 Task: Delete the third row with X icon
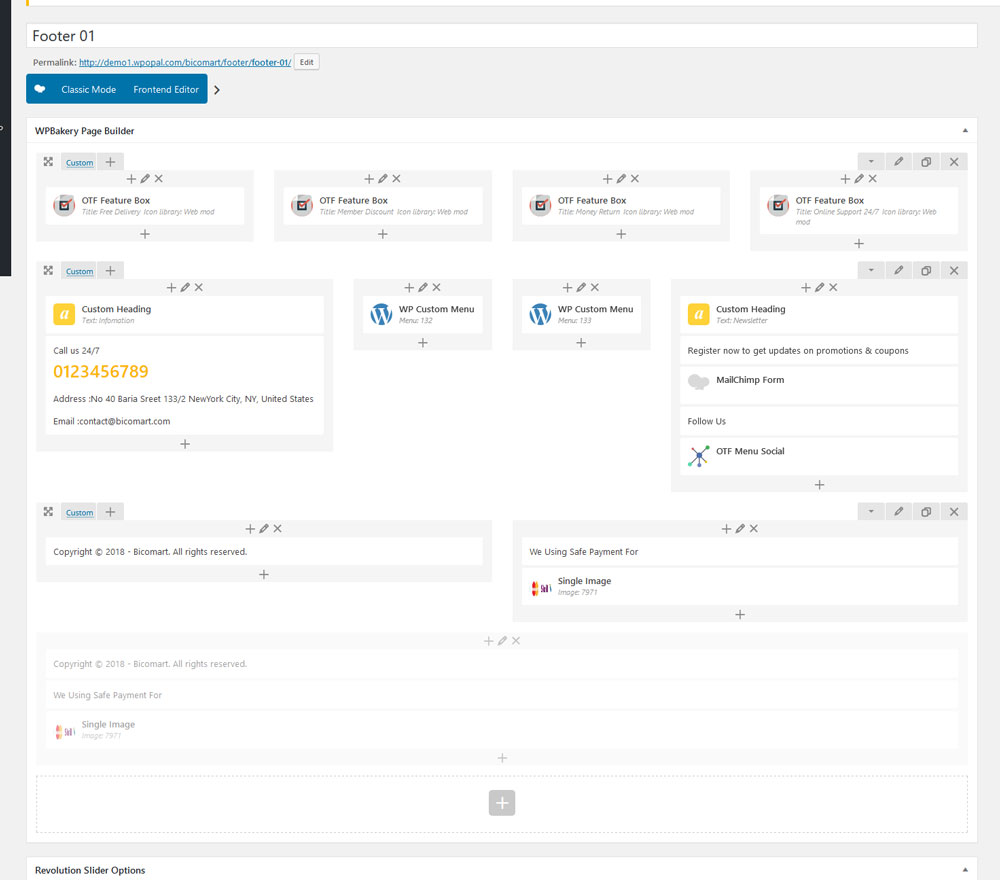[x=953, y=512]
